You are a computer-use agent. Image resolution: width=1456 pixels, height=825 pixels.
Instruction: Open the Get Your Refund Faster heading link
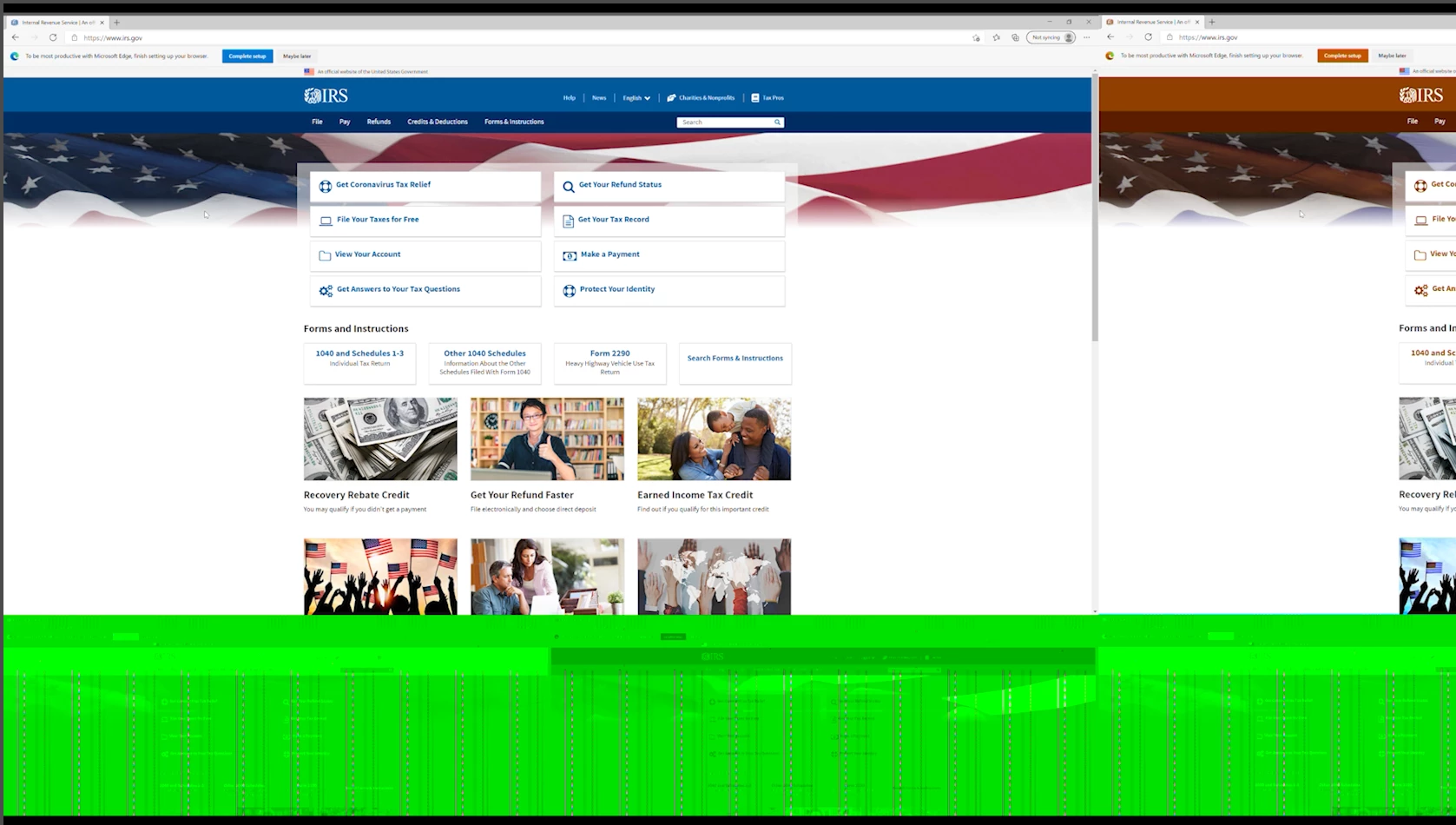(x=522, y=495)
